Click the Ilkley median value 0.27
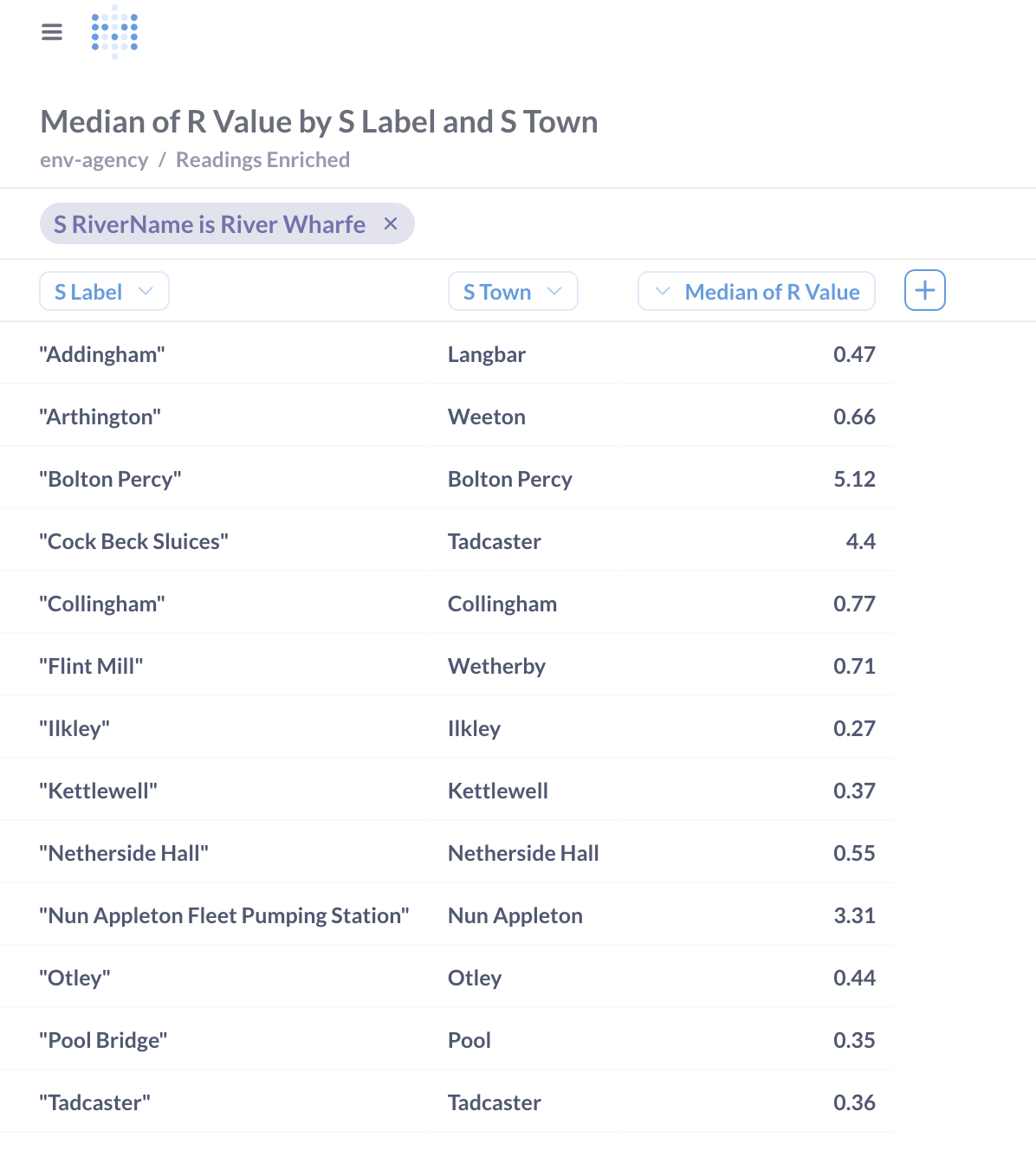The image size is (1036, 1176). coord(854,727)
